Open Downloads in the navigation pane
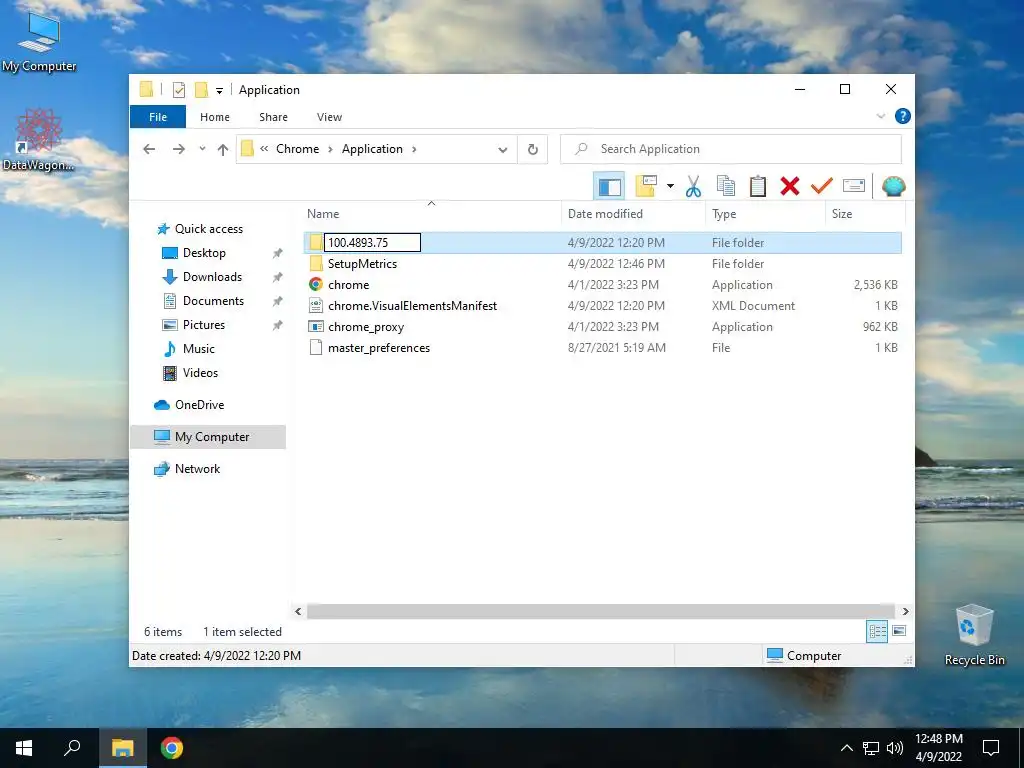 coord(212,277)
